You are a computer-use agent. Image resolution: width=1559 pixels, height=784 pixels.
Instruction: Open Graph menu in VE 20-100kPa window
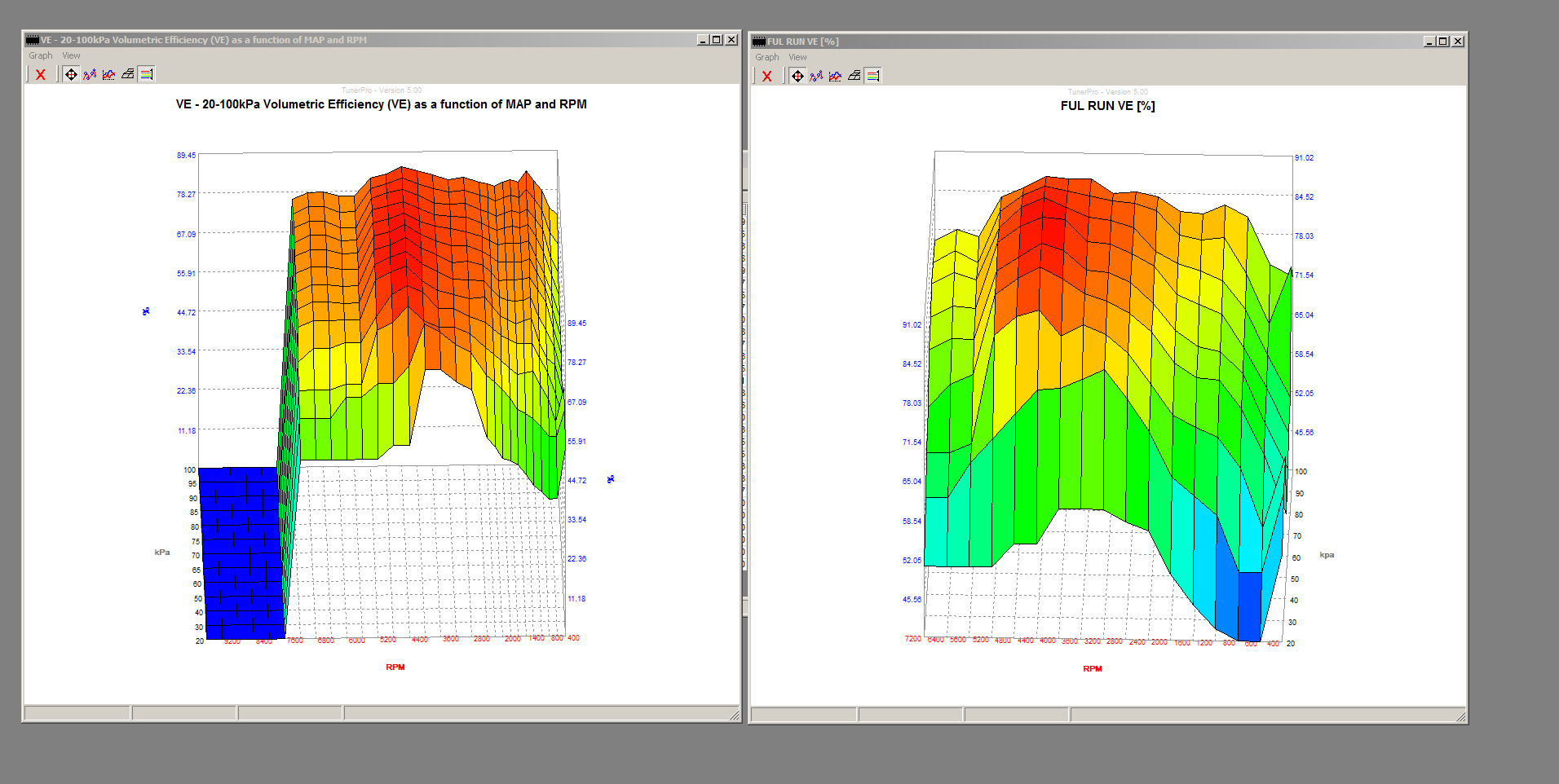41,55
